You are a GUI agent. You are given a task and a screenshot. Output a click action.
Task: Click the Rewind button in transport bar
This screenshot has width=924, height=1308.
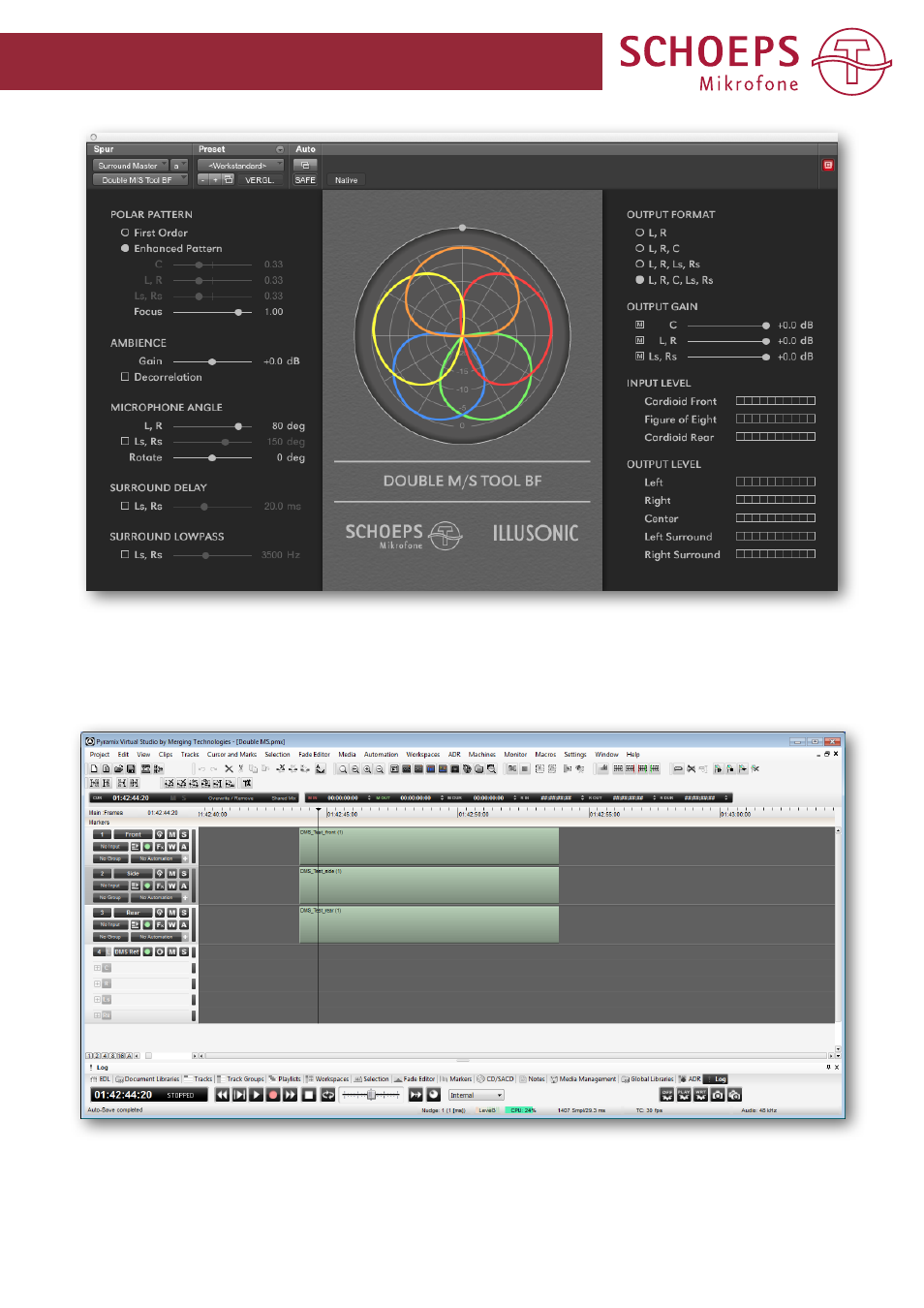tap(223, 1095)
